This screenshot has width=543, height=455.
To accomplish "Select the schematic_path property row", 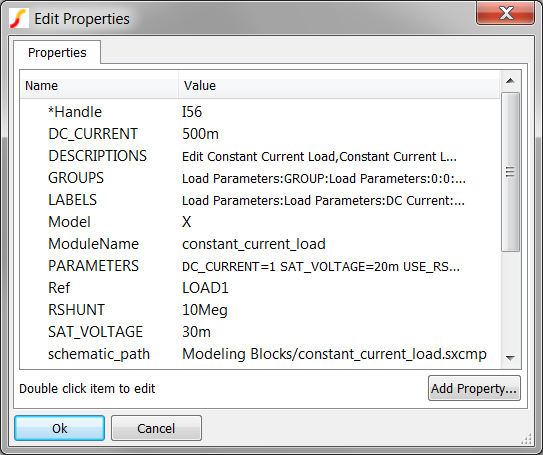I will tap(260, 354).
